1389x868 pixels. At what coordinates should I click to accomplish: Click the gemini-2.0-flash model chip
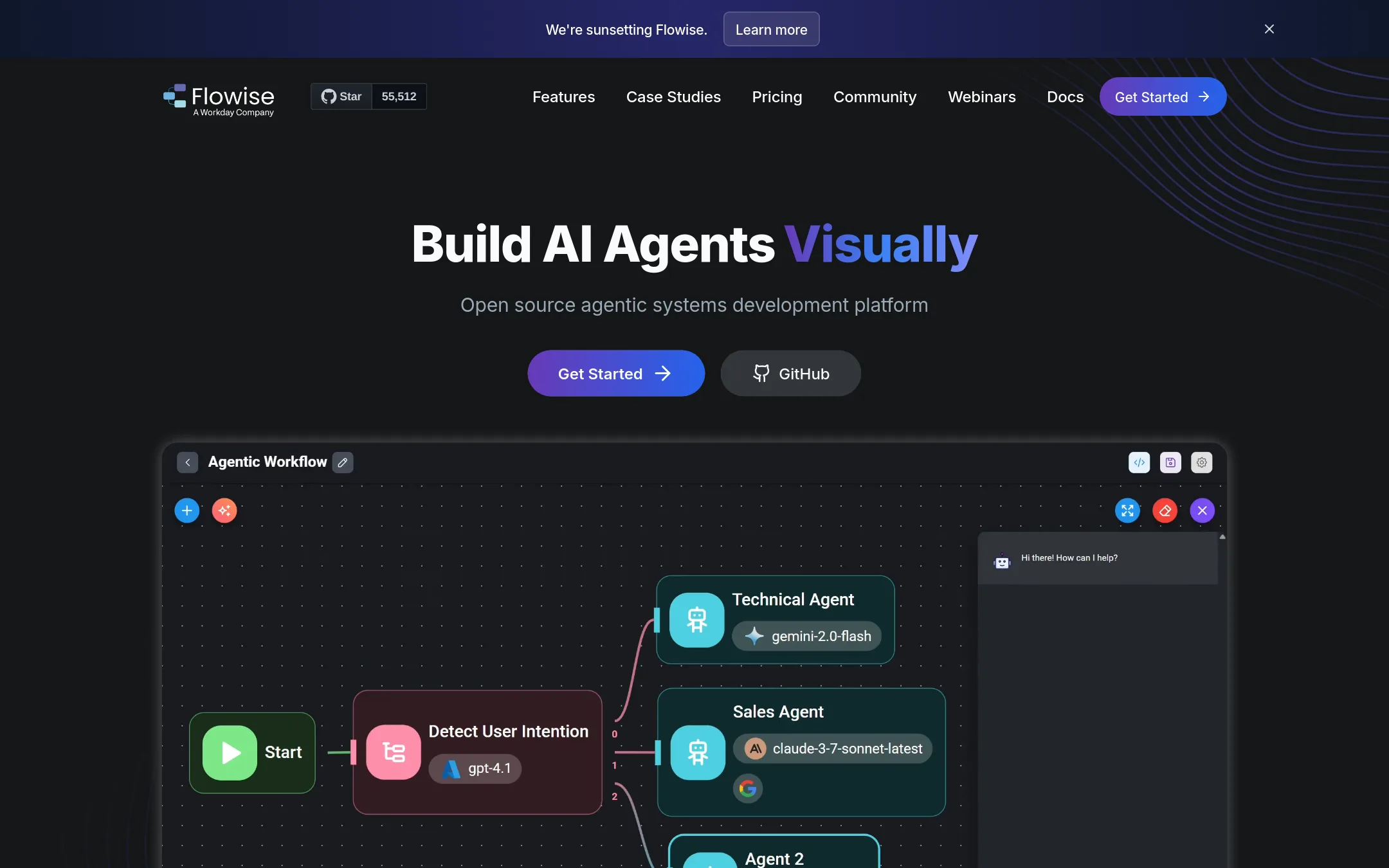806,636
